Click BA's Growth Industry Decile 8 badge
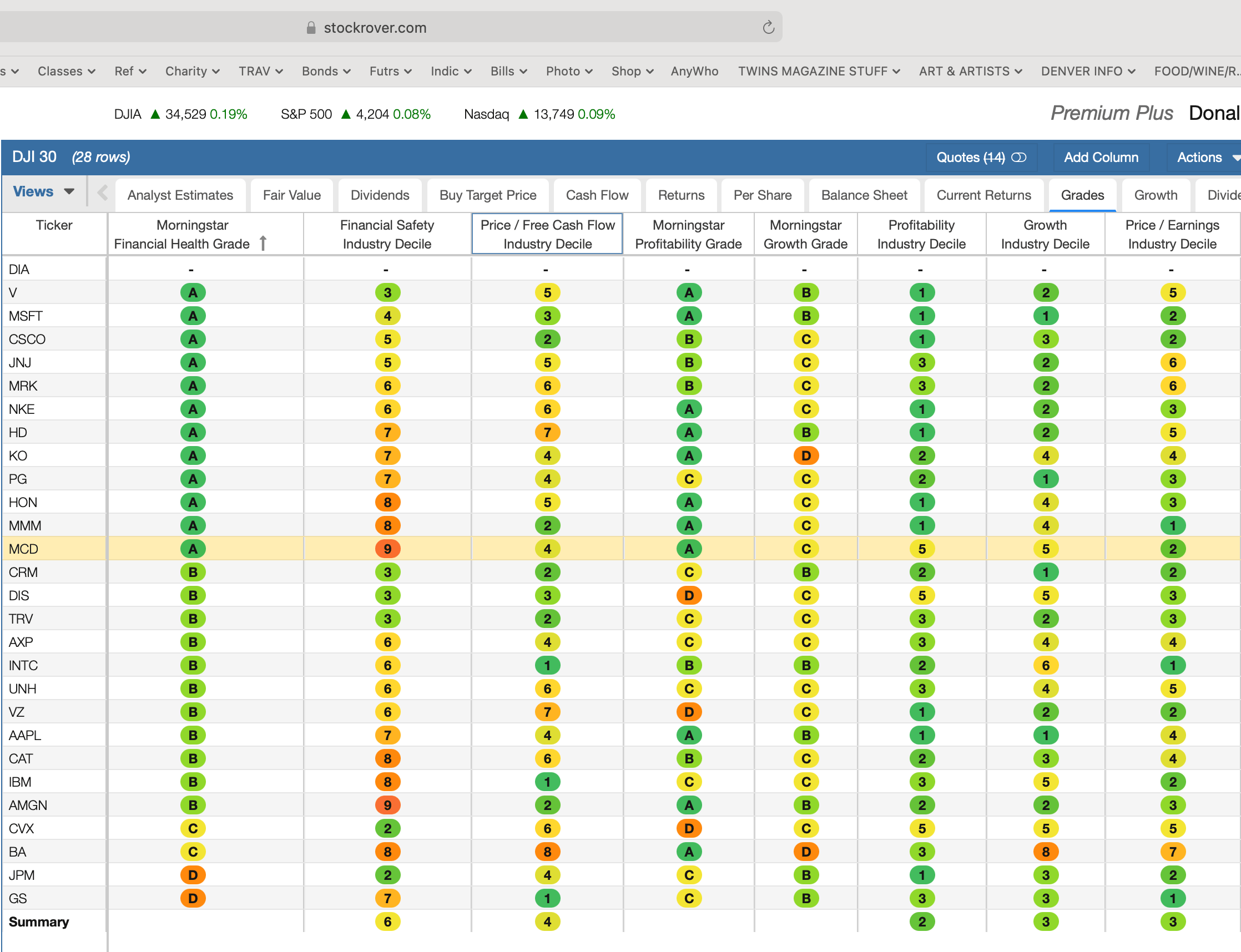The width and height of the screenshot is (1241, 952). pyautogui.click(x=1046, y=852)
